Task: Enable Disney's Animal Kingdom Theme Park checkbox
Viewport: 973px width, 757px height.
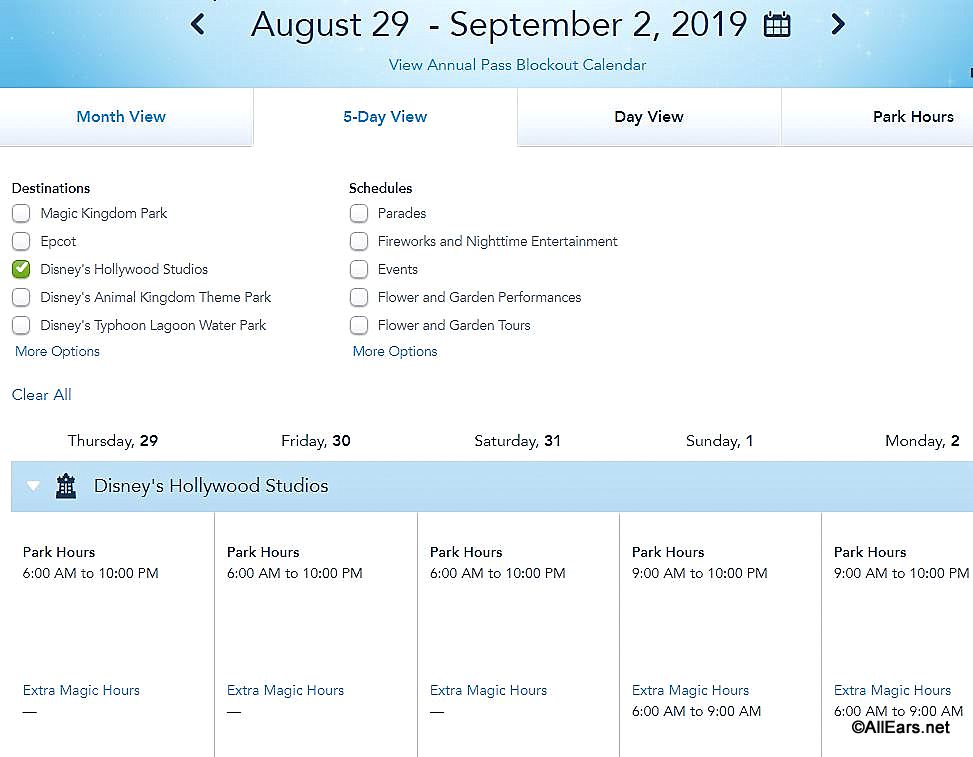Action: pyautogui.click(x=21, y=297)
